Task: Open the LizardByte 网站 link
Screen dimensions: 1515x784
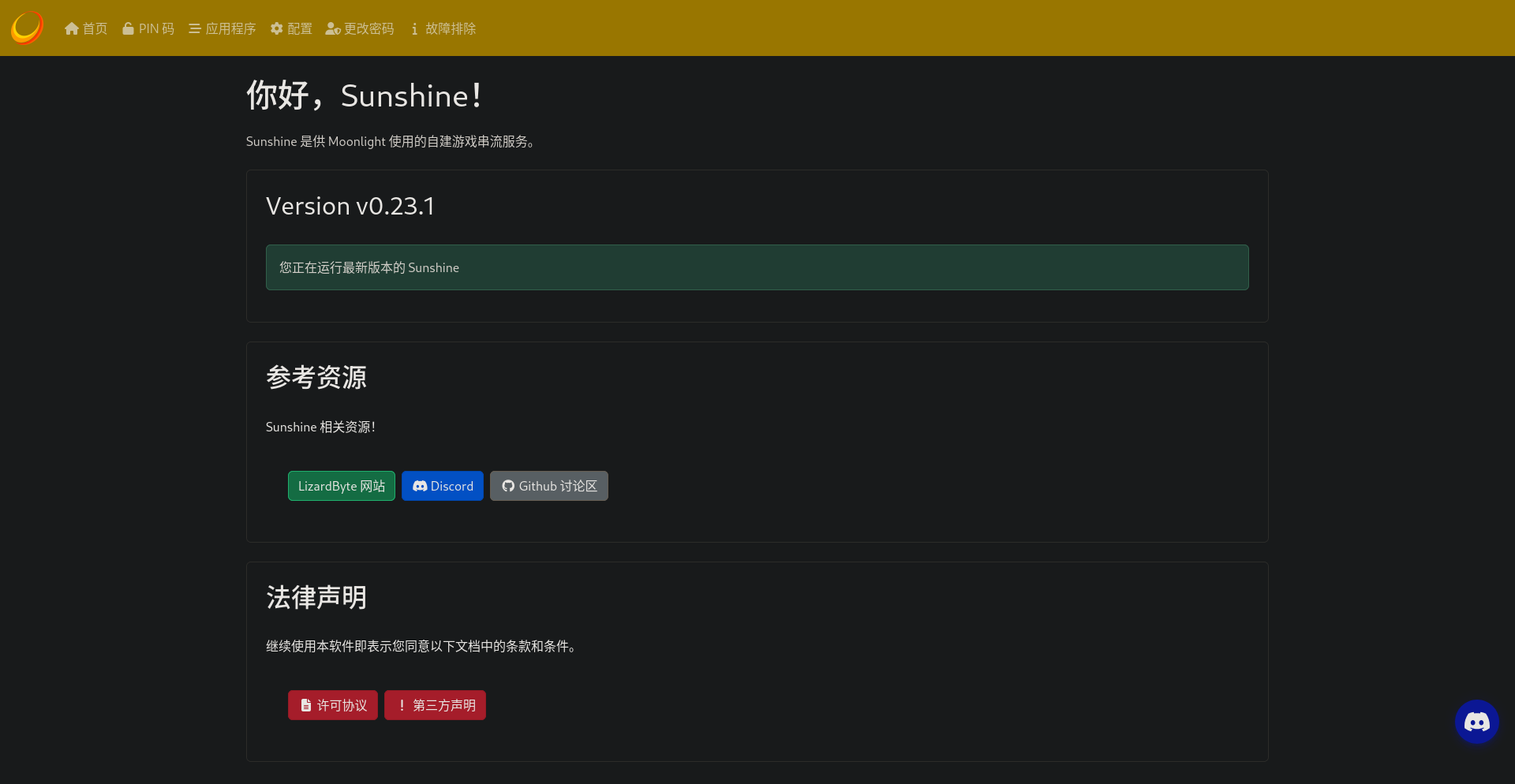Action: pos(341,486)
